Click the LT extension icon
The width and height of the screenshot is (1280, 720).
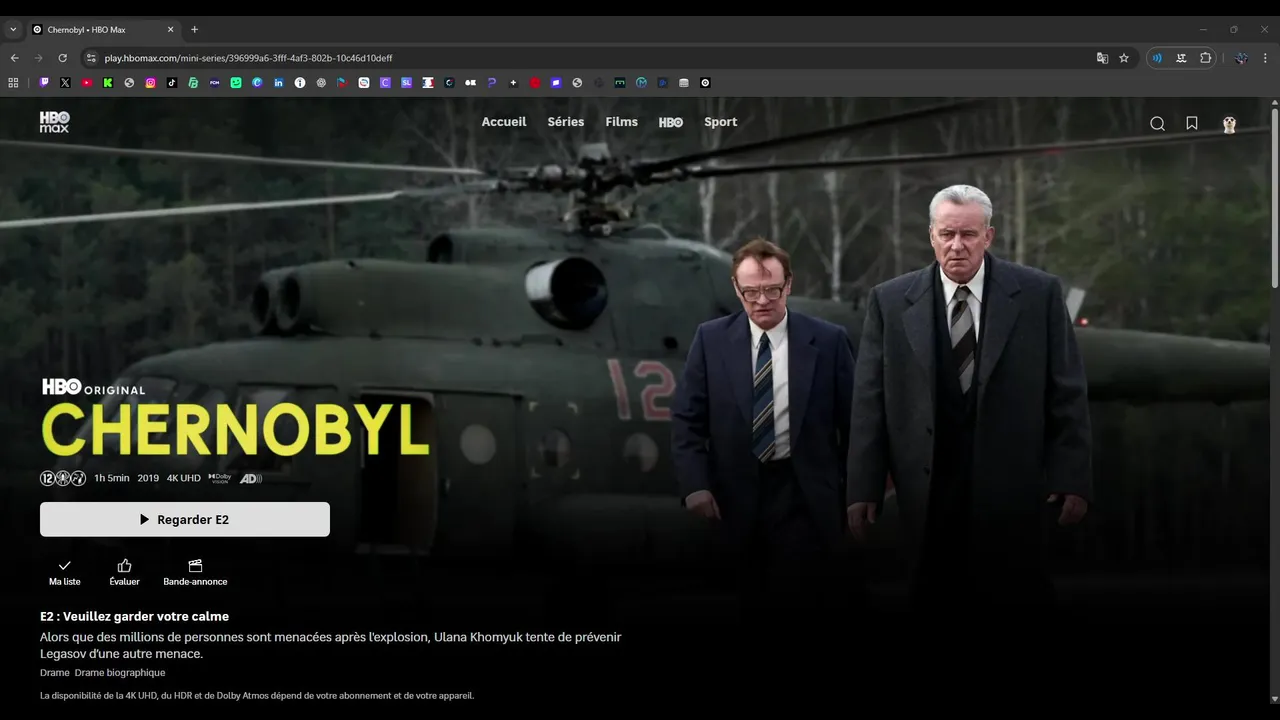coord(1181,58)
